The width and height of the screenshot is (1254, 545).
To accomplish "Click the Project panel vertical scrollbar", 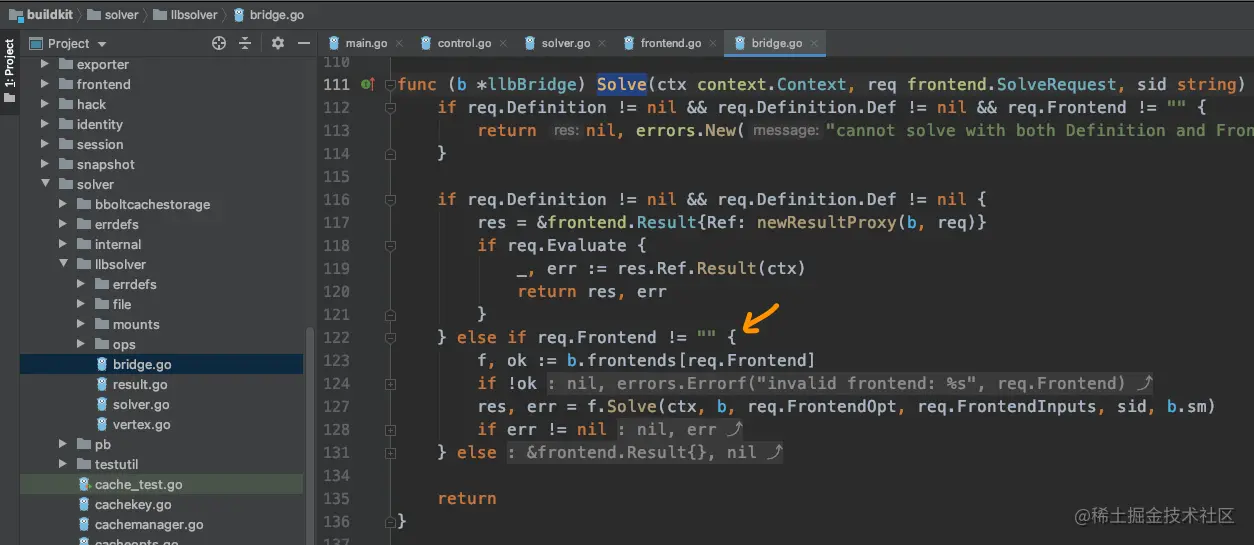I will [x=310, y=434].
